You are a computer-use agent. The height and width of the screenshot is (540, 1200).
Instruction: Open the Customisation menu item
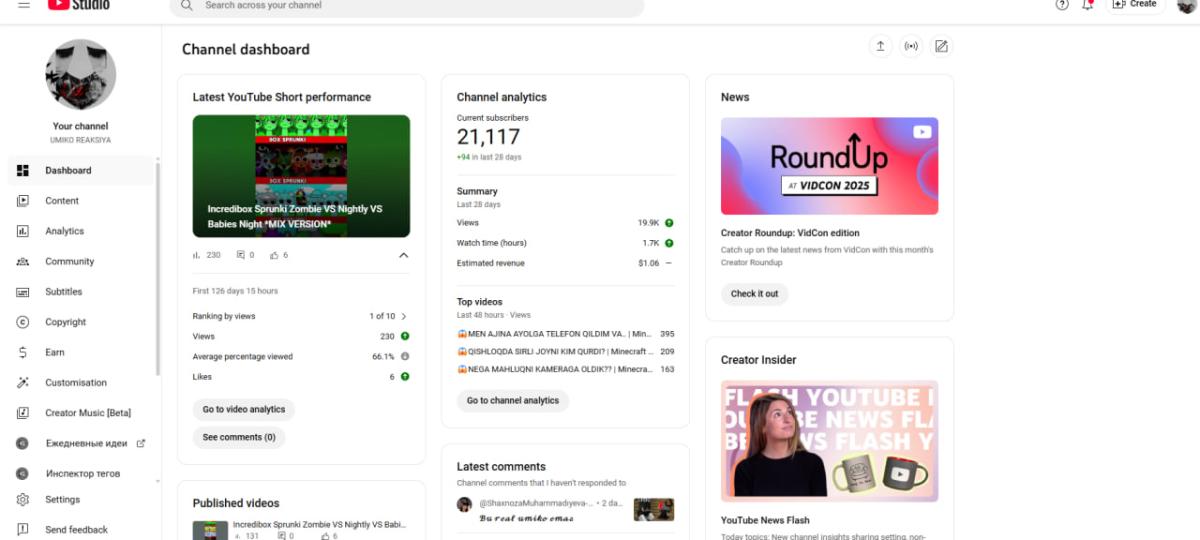(x=80, y=383)
